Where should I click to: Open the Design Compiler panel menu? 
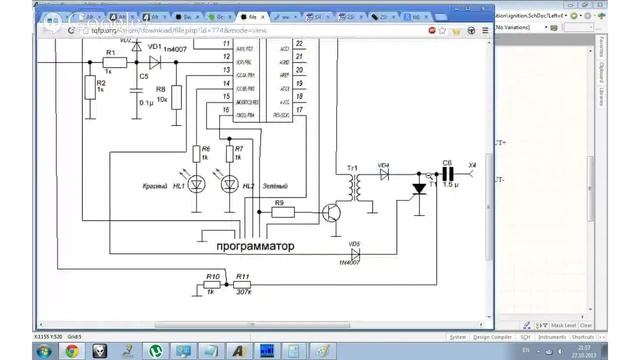pyautogui.click(x=492, y=337)
